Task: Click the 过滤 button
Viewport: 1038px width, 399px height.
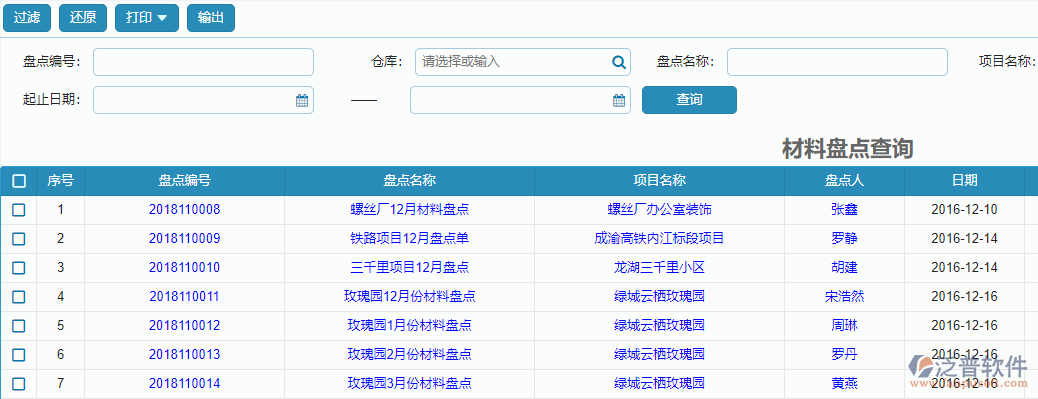Action: click(27, 18)
